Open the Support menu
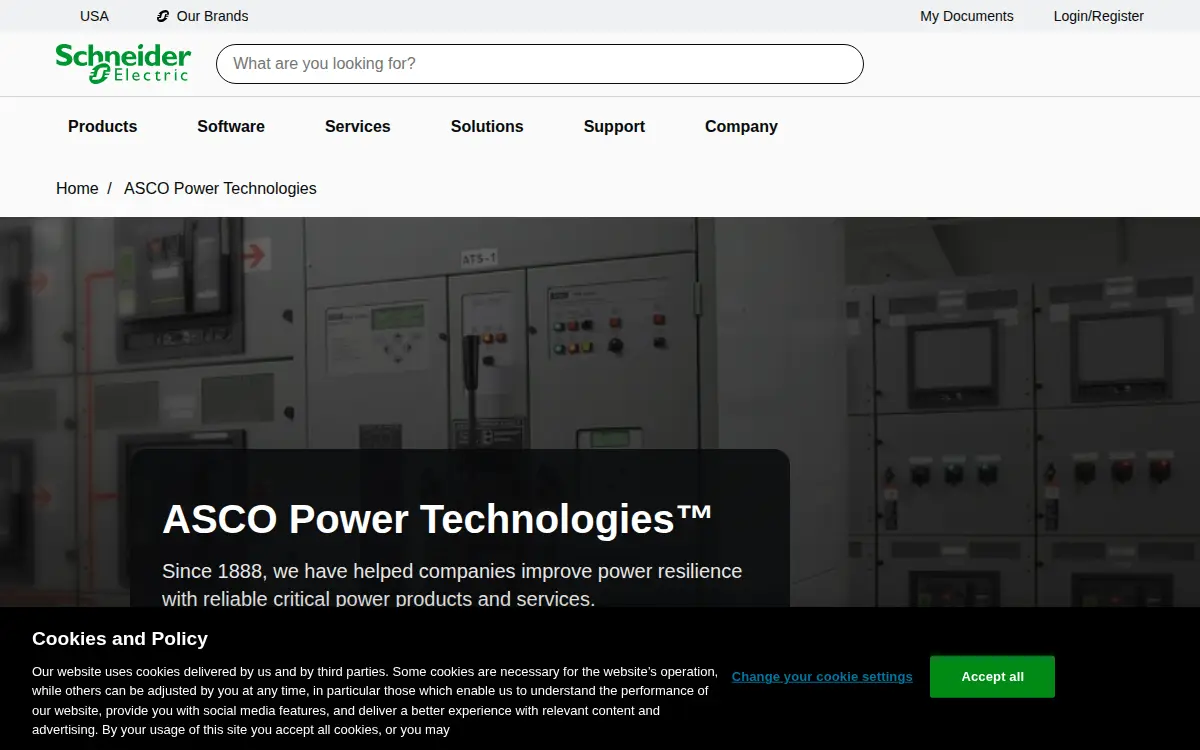This screenshot has height=750, width=1200. (614, 127)
